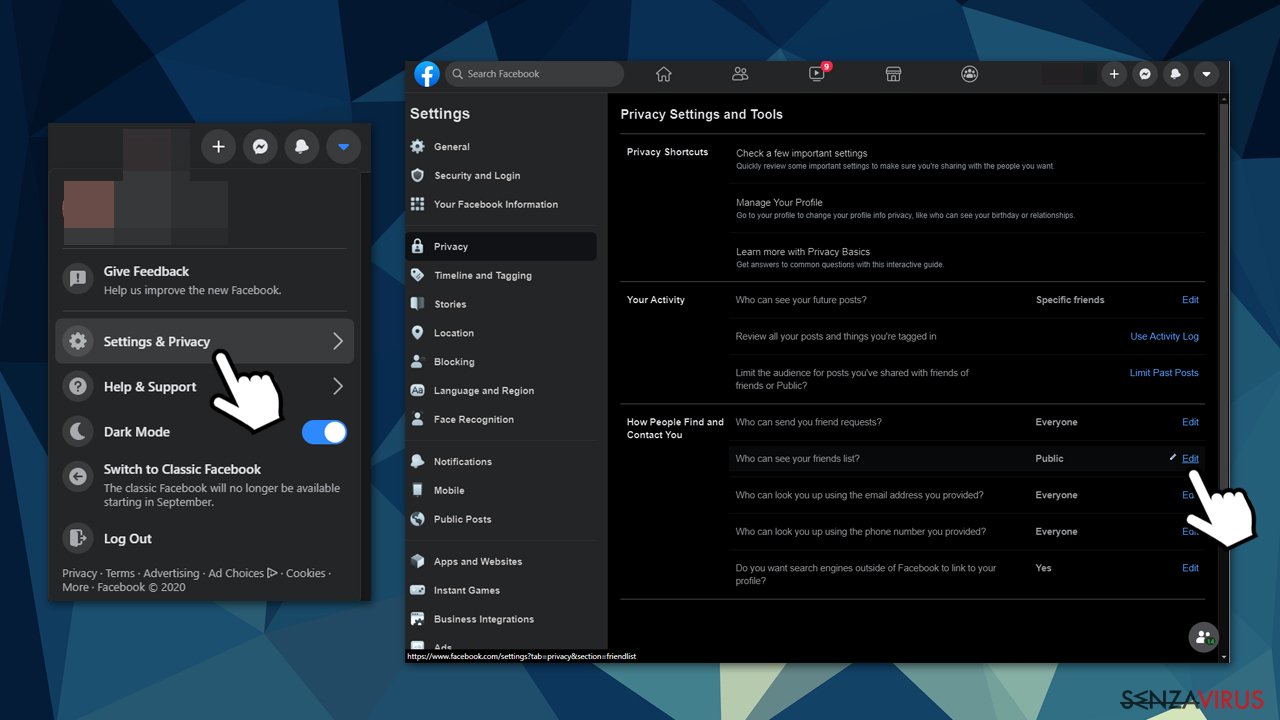This screenshot has height=720, width=1280.
Task: Open Messenger in the main window header
Action: 1145,74
